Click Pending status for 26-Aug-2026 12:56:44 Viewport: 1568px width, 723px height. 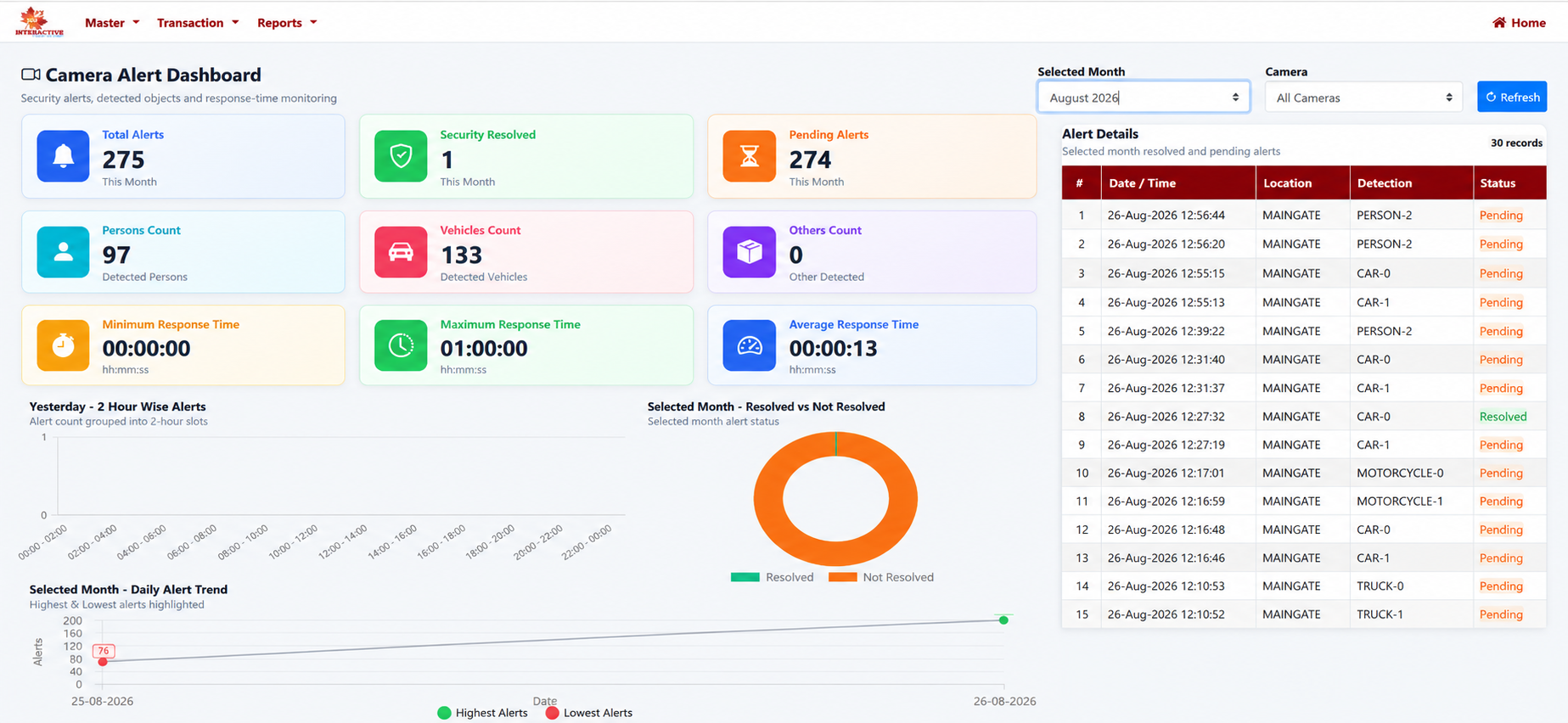[1501, 216]
